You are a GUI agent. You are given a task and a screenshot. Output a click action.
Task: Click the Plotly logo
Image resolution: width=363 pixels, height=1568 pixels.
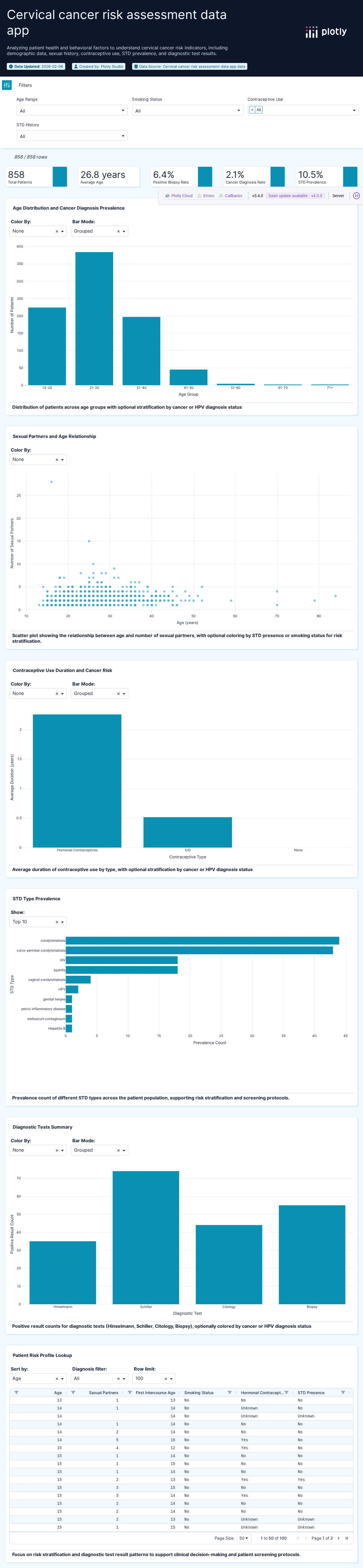(x=326, y=32)
